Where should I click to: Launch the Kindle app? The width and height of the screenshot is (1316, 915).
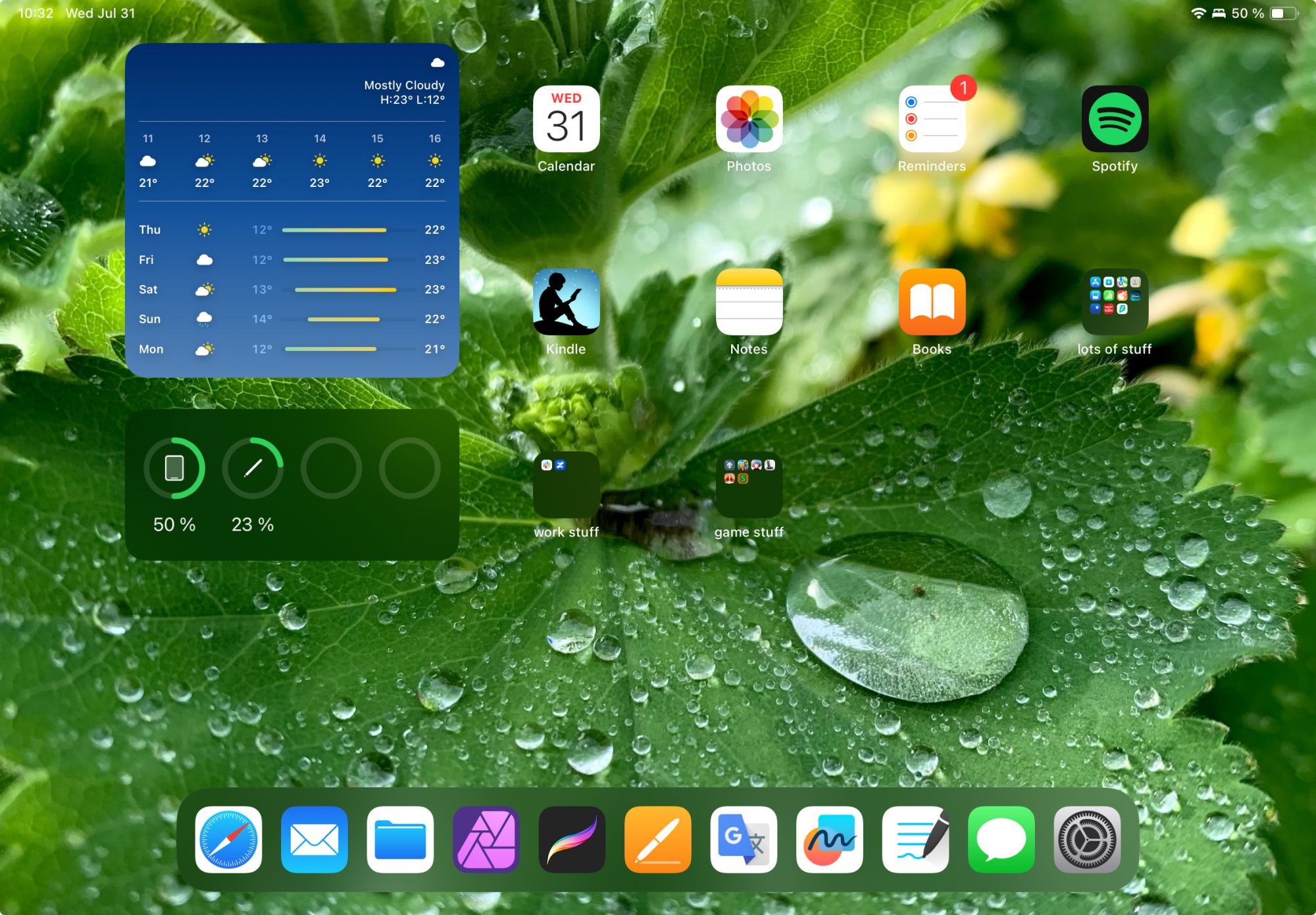566,302
